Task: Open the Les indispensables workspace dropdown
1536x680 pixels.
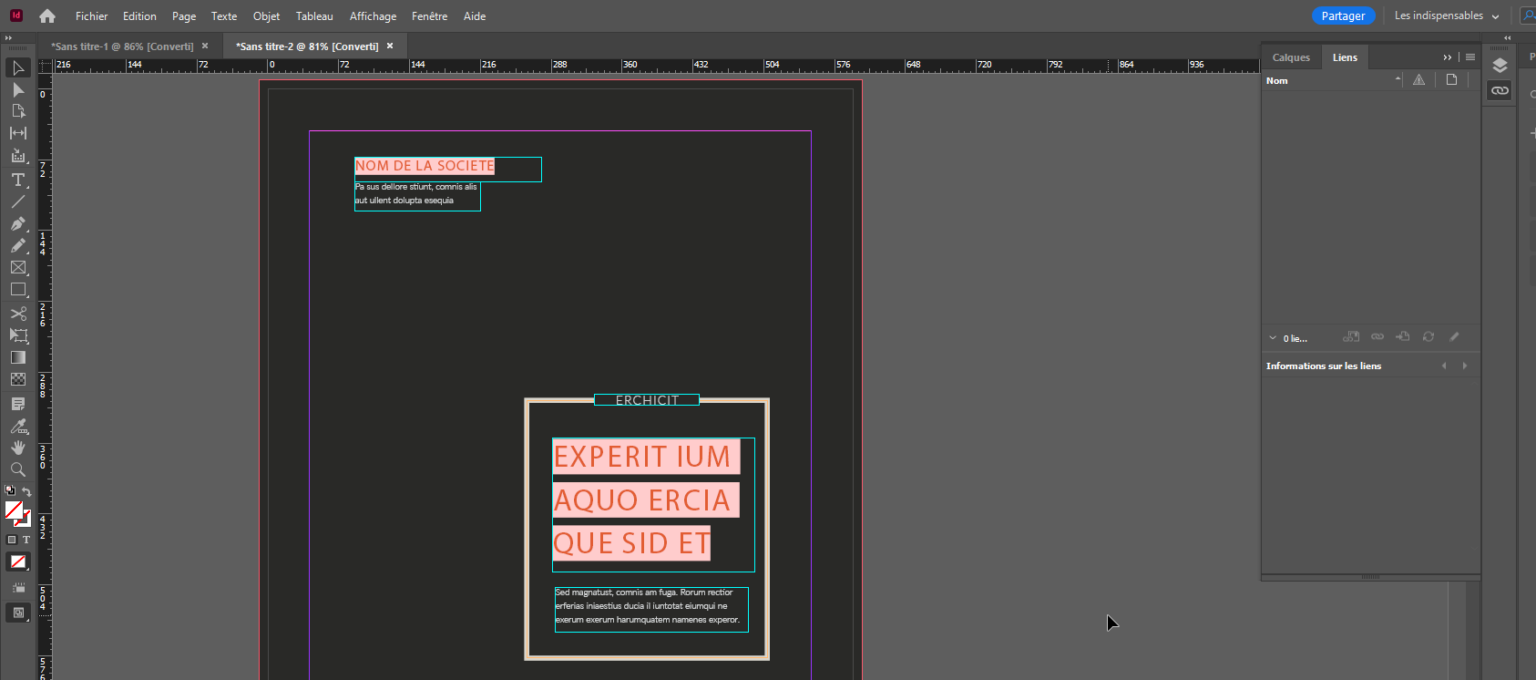Action: pos(1443,15)
